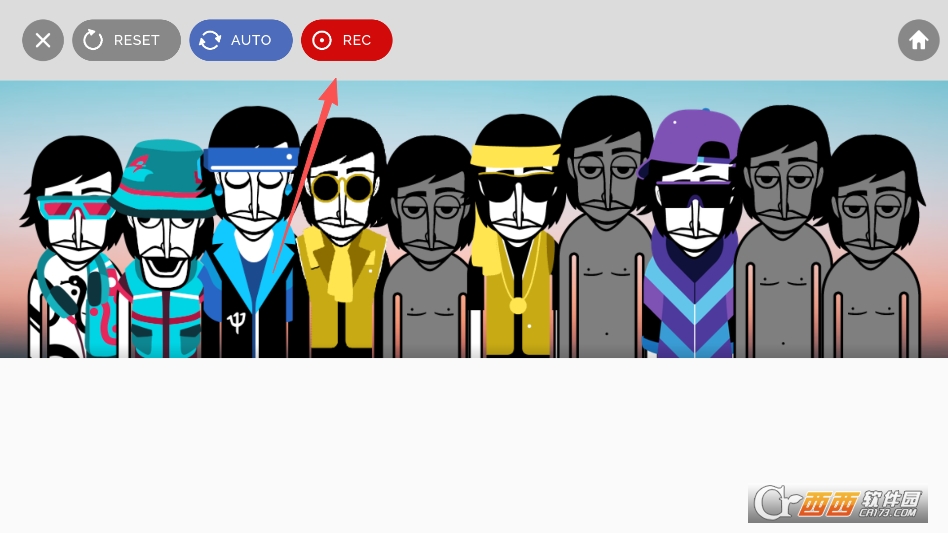Viewport: 948px width, 533px height.
Task: Toggle AUTO mode on
Action: pos(240,40)
